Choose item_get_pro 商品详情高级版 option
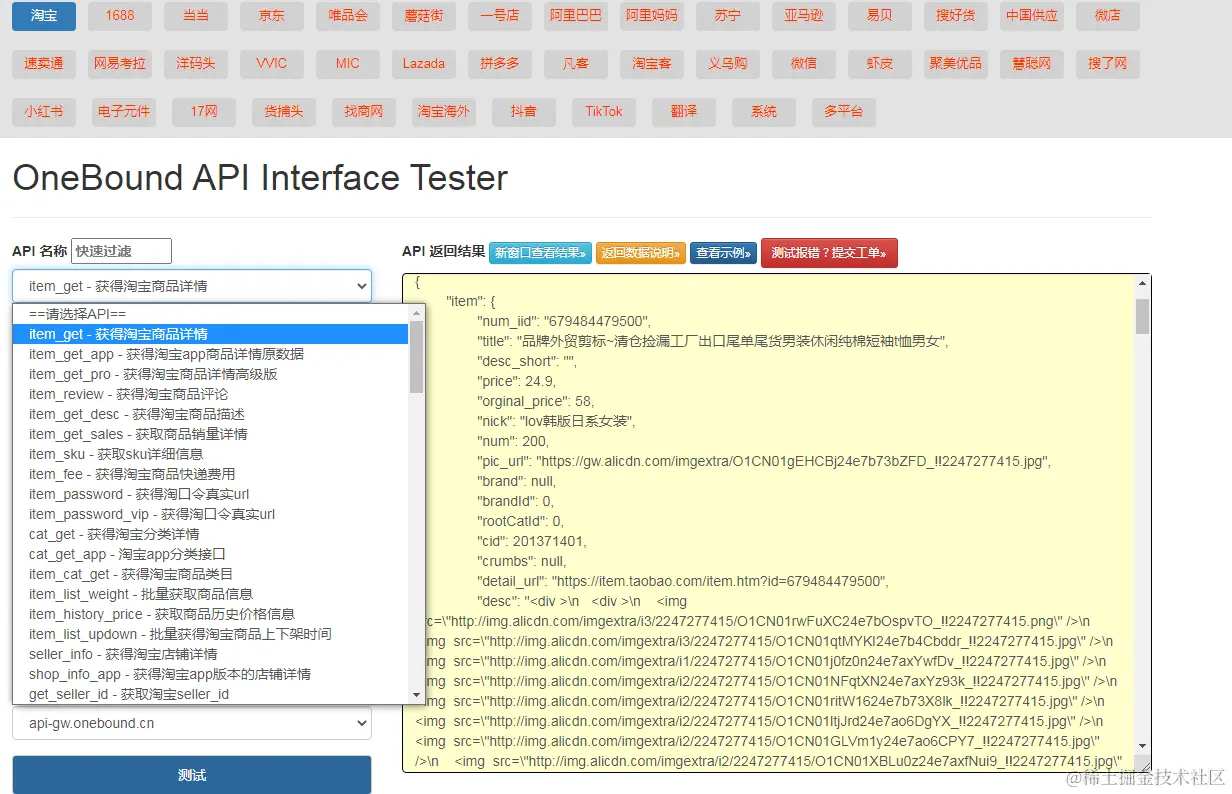Viewport: 1232px width, 794px height. coord(211,374)
